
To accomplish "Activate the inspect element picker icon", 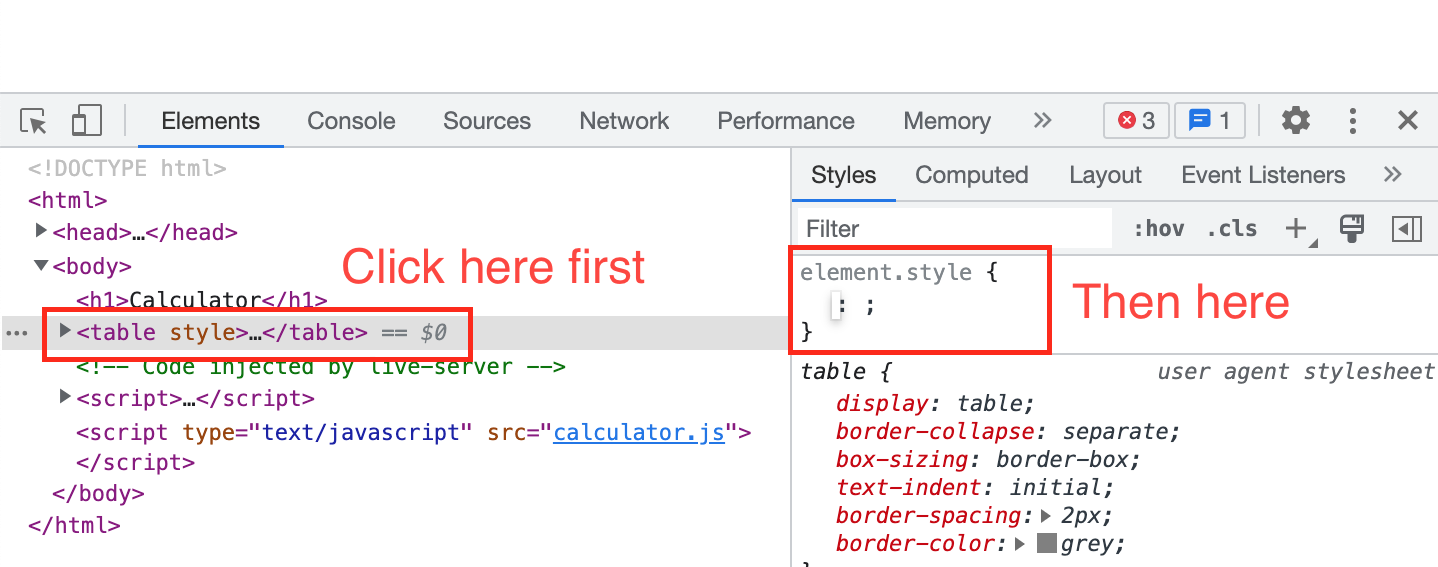I will (x=34, y=122).
